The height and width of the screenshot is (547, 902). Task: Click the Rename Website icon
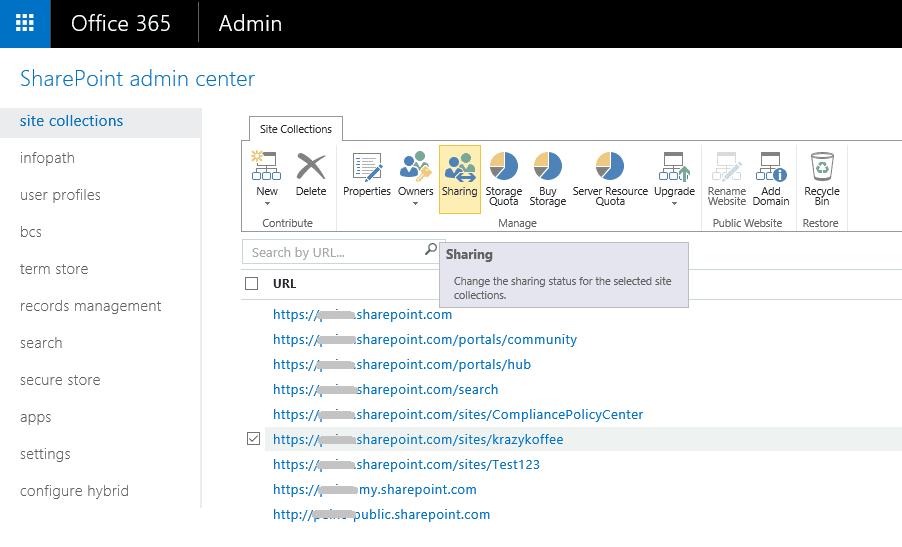727,166
